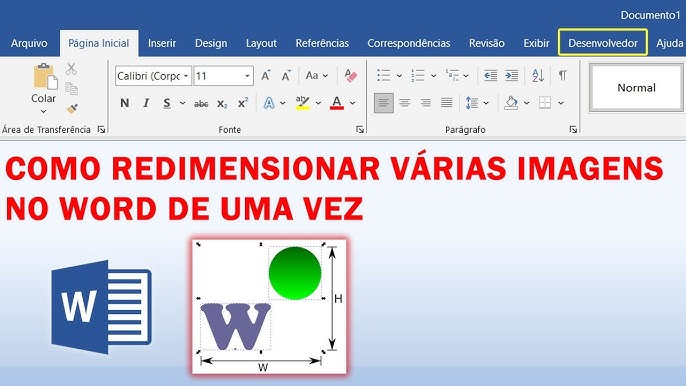Switch to the Layout tab

261,43
